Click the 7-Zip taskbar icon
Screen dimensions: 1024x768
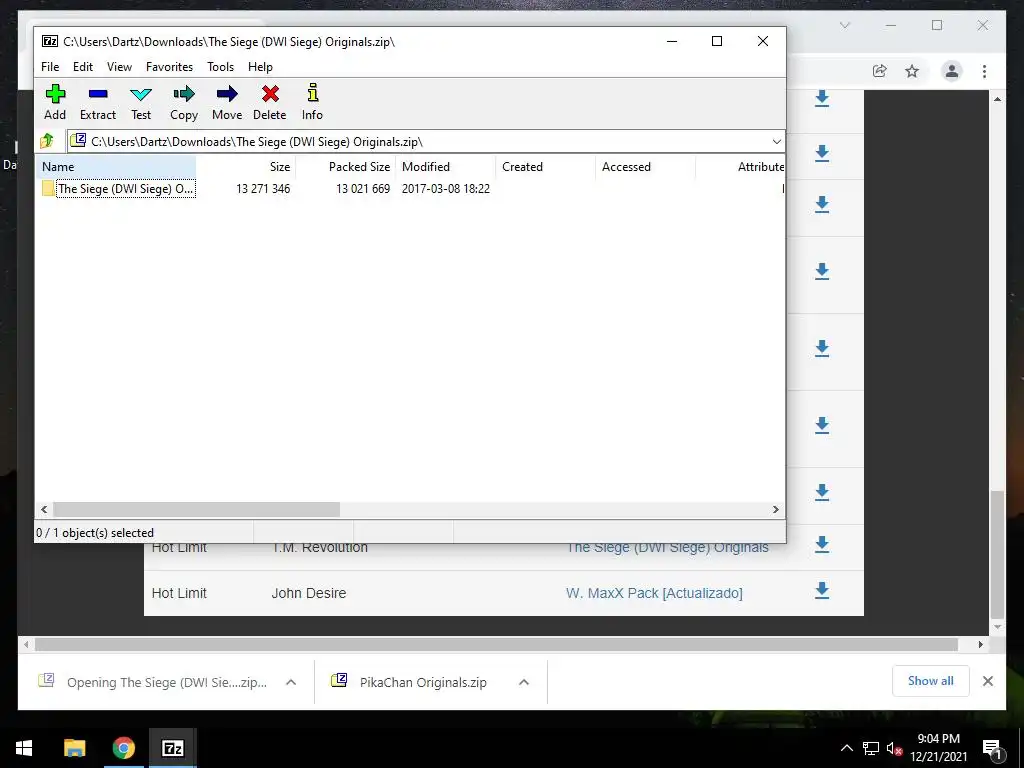172,748
